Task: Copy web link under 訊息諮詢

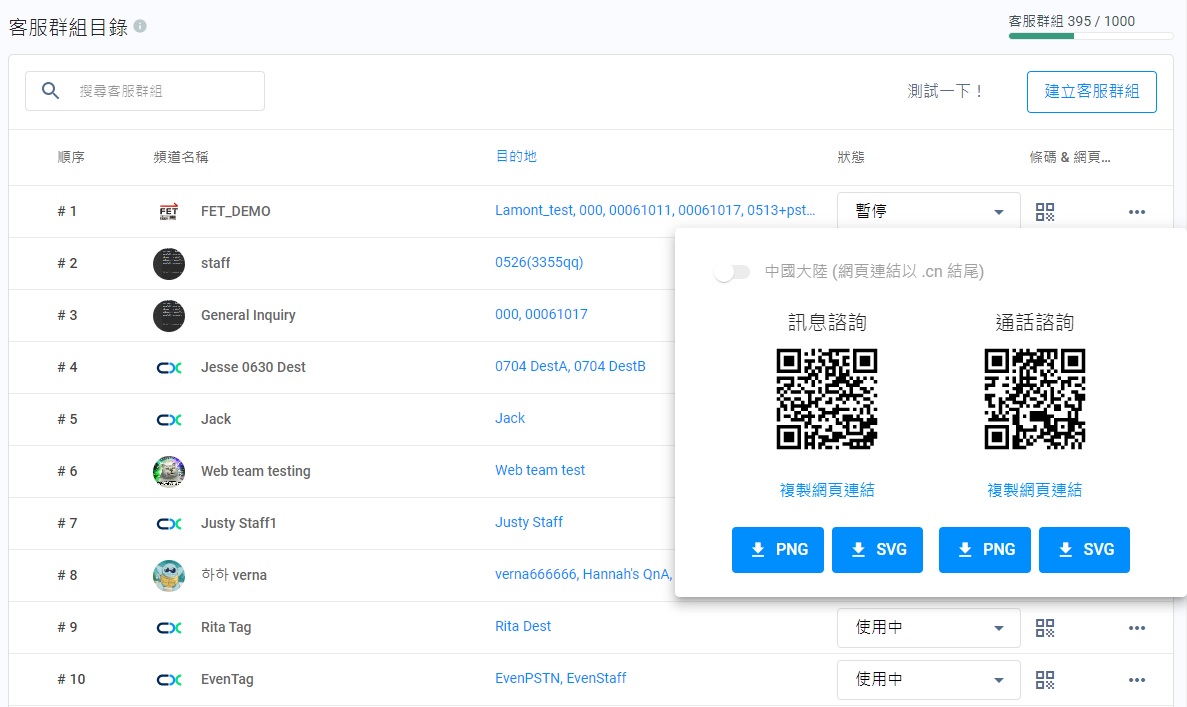Action: coord(827,490)
